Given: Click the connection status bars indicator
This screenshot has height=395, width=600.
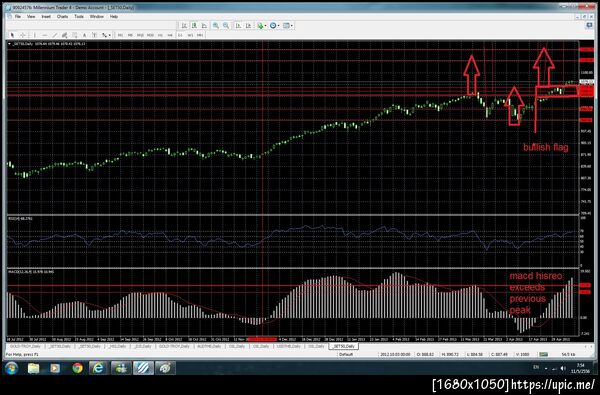Looking at the screenshot, I should [x=543, y=354].
